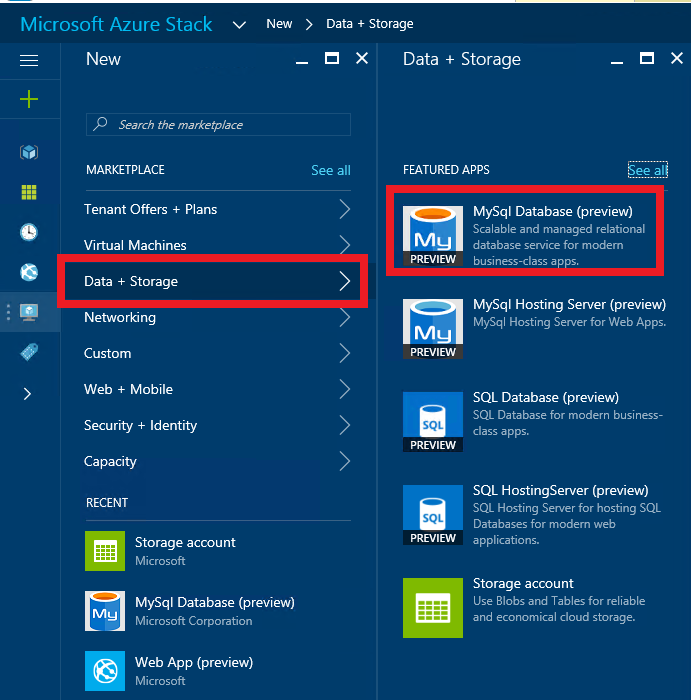Click the sidebar drag handle dots

click(8, 312)
